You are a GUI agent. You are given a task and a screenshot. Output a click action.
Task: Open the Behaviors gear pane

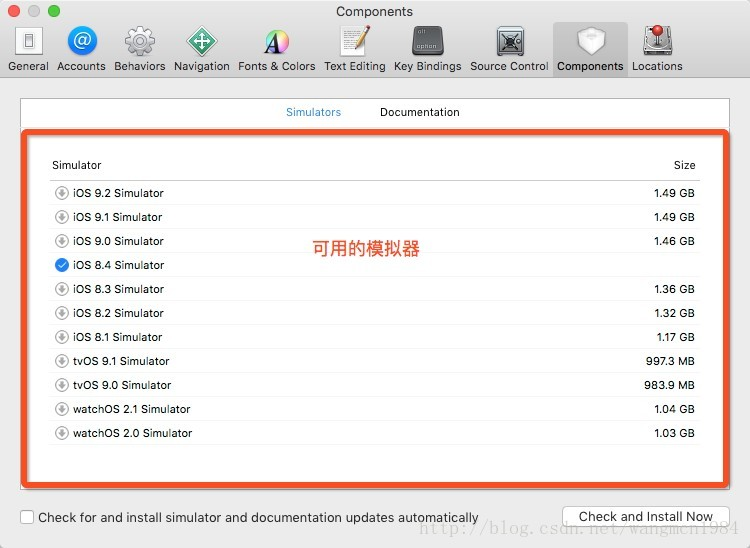click(140, 49)
